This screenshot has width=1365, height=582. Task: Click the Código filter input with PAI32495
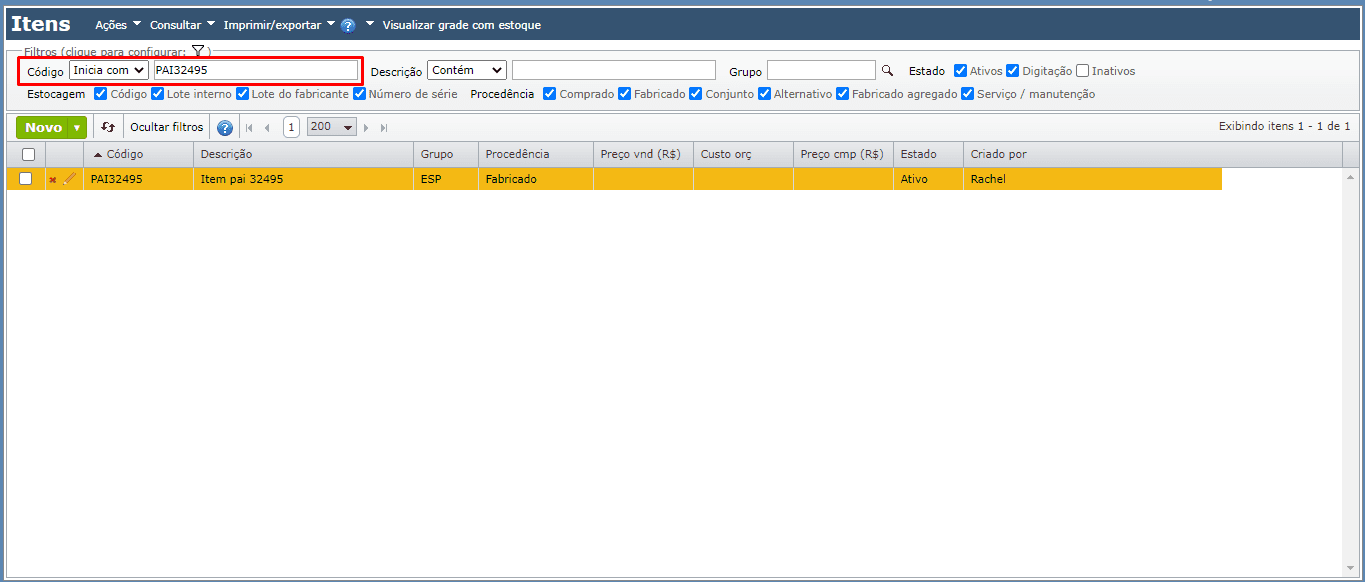(x=255, y=70)
